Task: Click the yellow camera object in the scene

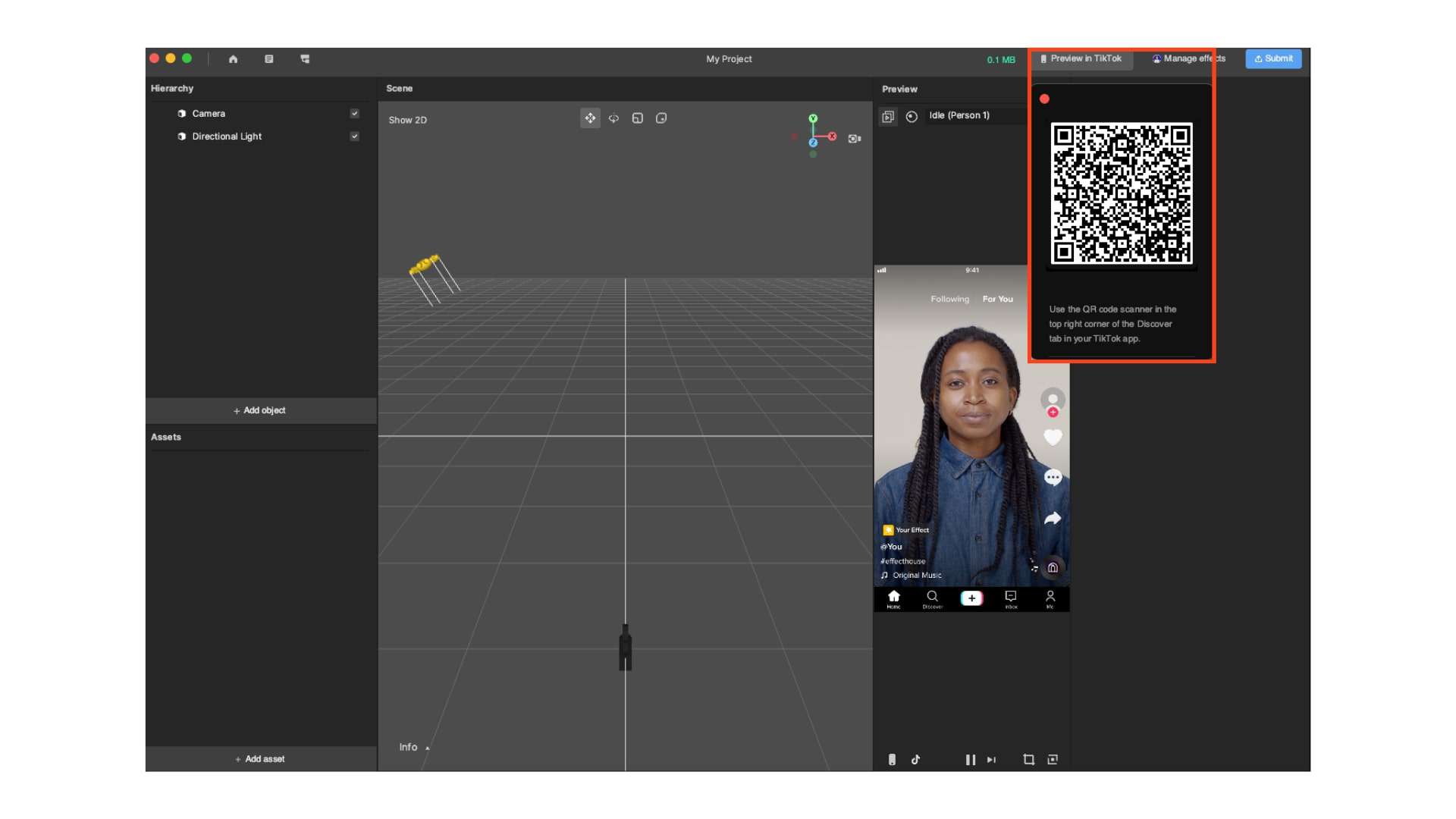Action: coord(425,265)
